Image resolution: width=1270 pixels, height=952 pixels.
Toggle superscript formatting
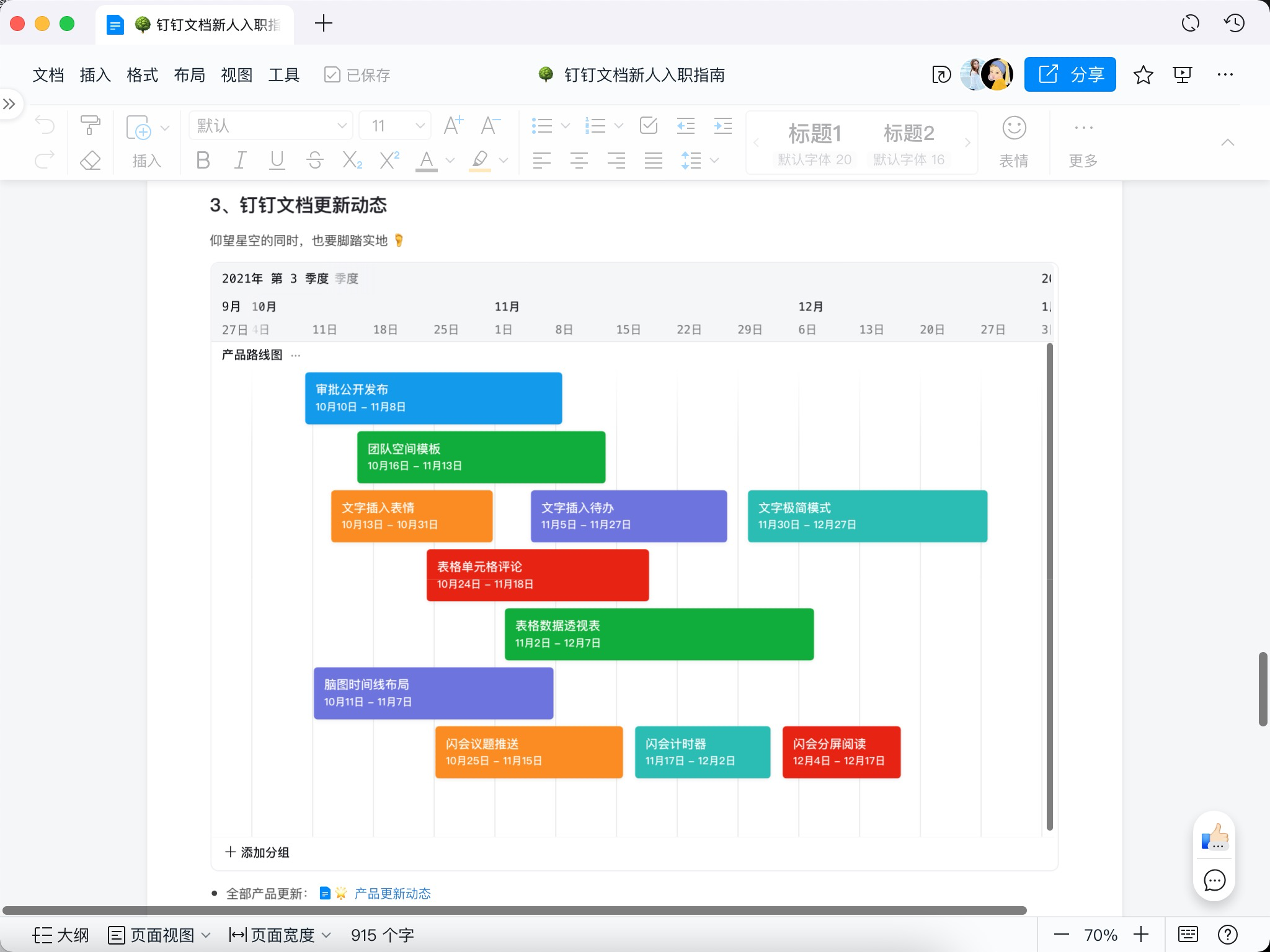[389, 161]
